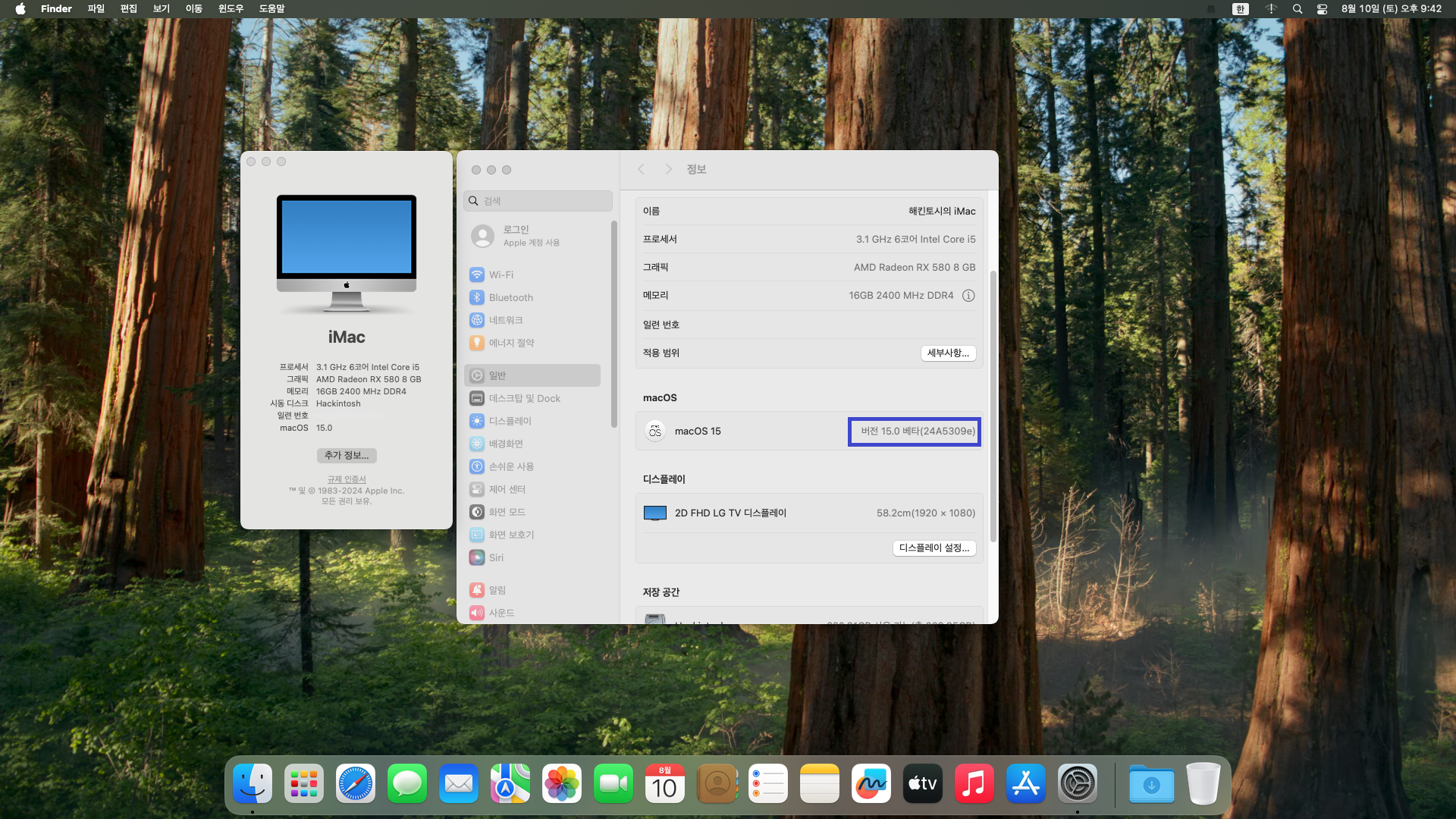Click the menu bar date and time

point(1392,9)
